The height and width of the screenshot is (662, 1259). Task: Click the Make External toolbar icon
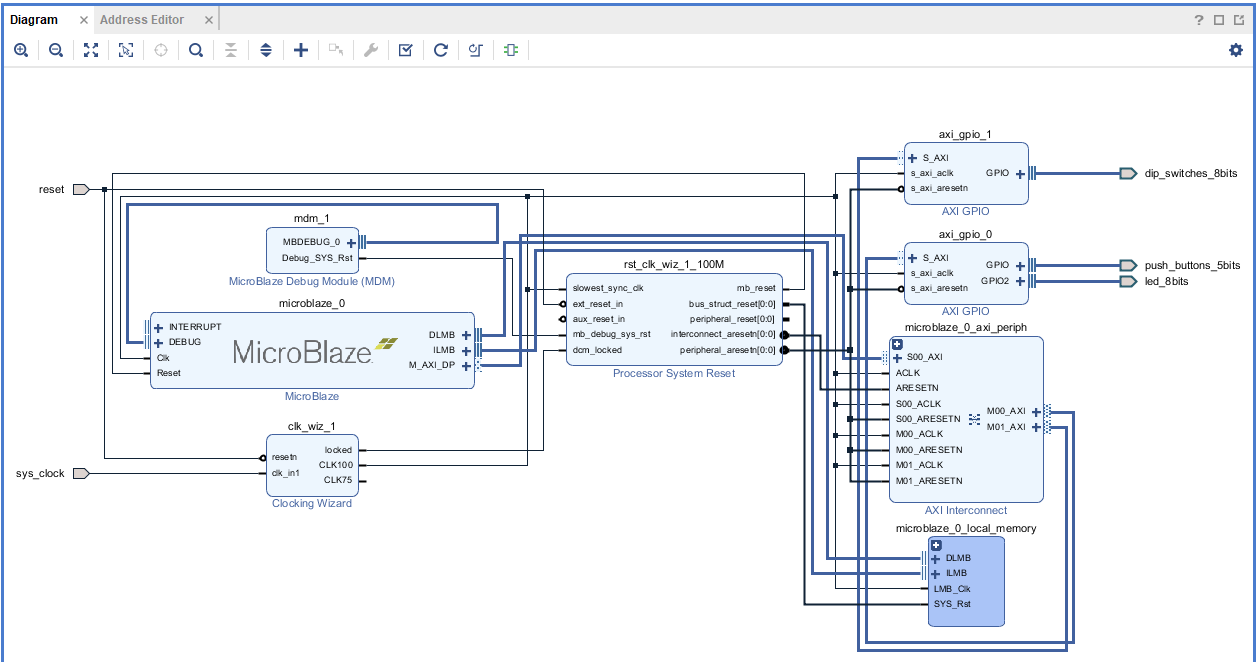(336, 50)
